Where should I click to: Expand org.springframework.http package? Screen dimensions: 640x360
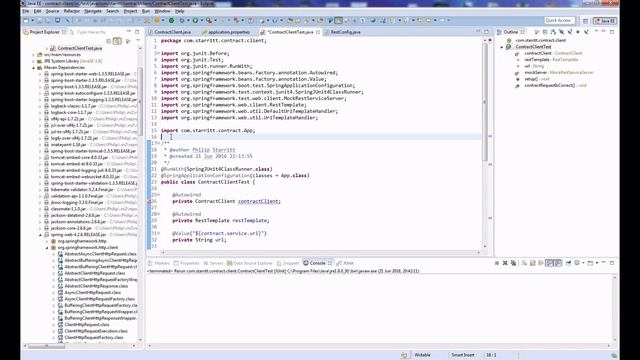tap(47, 241)
